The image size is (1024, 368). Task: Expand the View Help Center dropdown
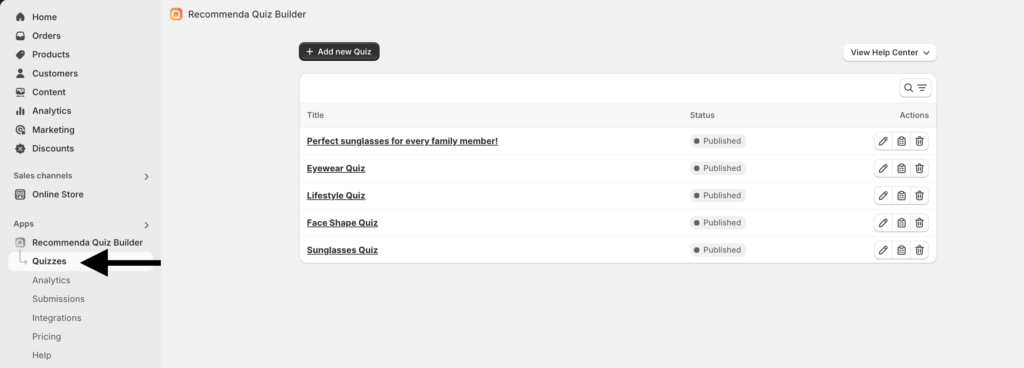tap(889, 52)
